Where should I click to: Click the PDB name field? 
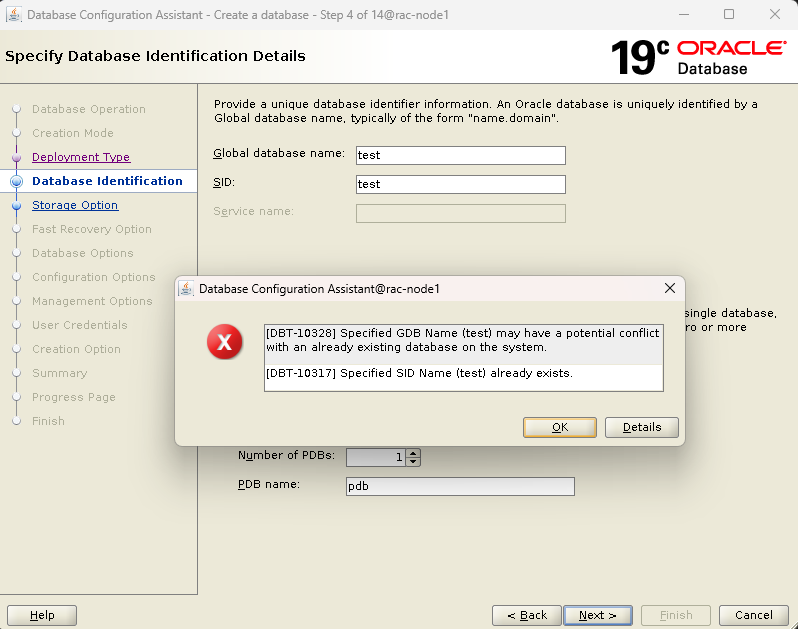460,486
